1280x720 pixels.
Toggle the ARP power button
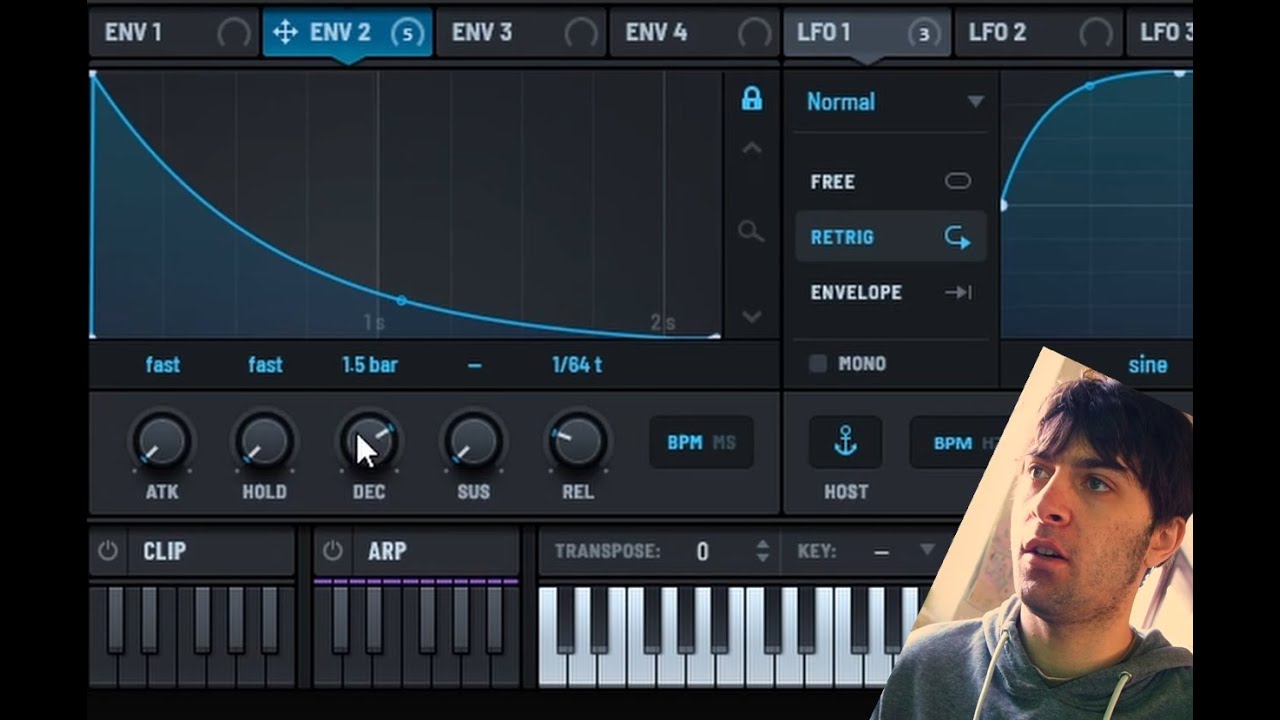(x=332, y=551)
